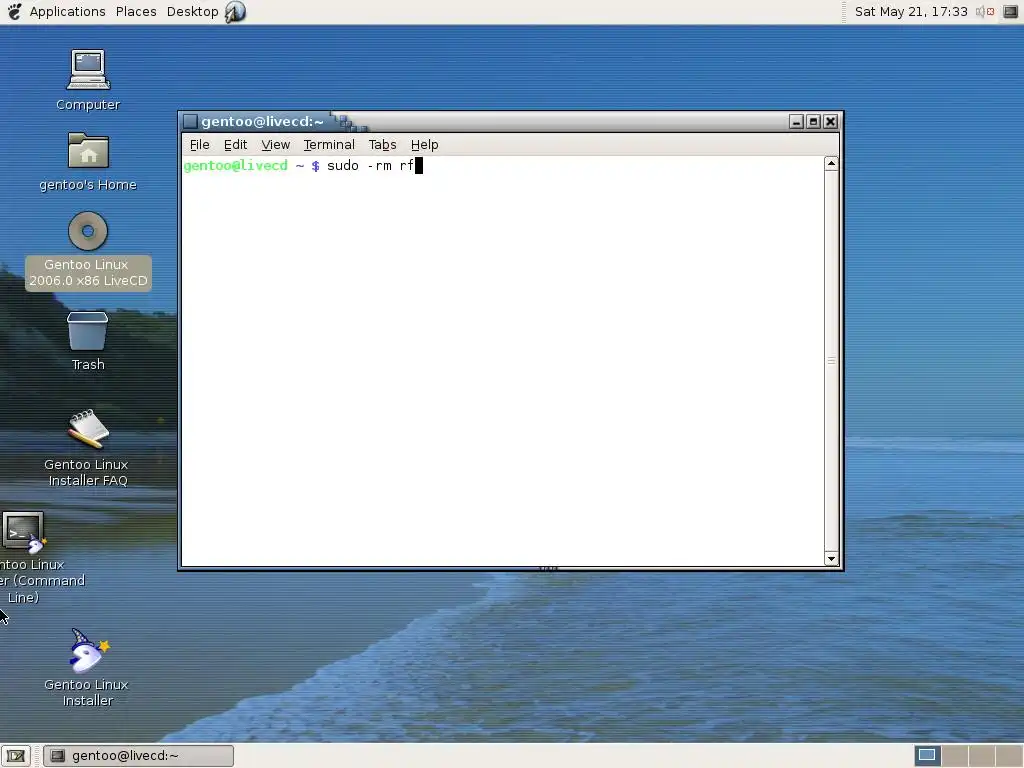Launch the web browser icon in top panel
The image size is (1024, 768).
point(235,12)
